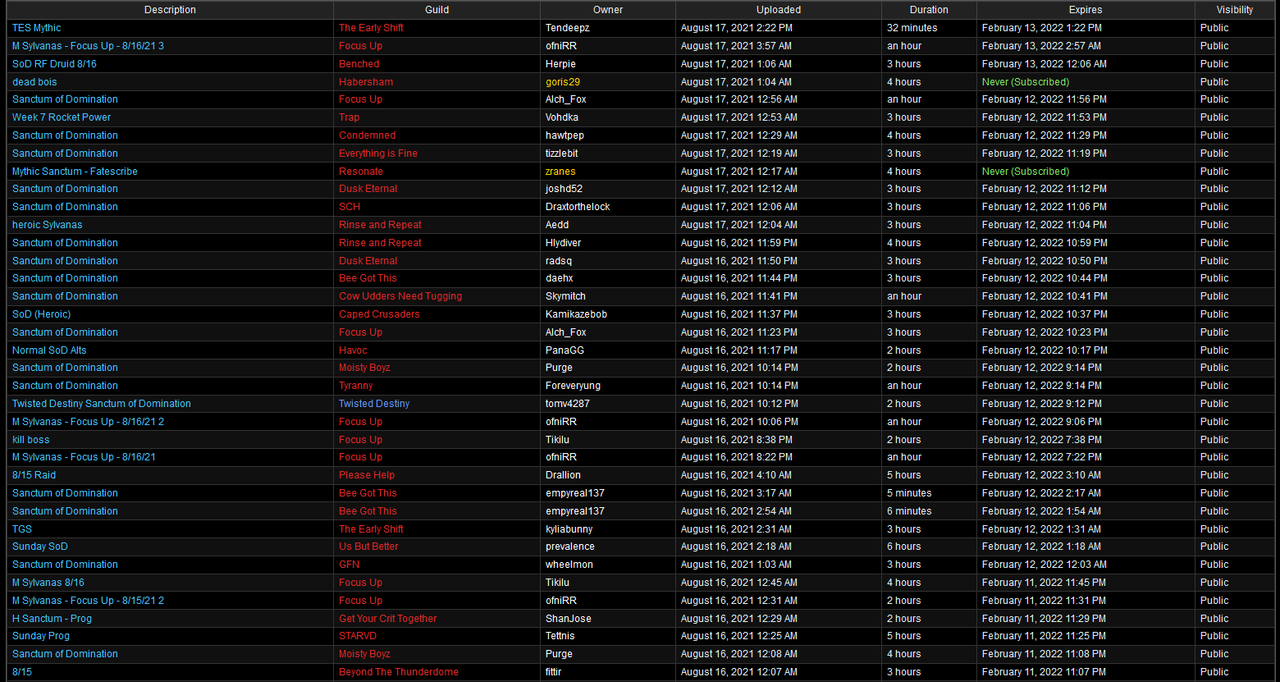The image size is (1280, 682).
Task: Open the Sunday SoD report
Action: [40, 547]
